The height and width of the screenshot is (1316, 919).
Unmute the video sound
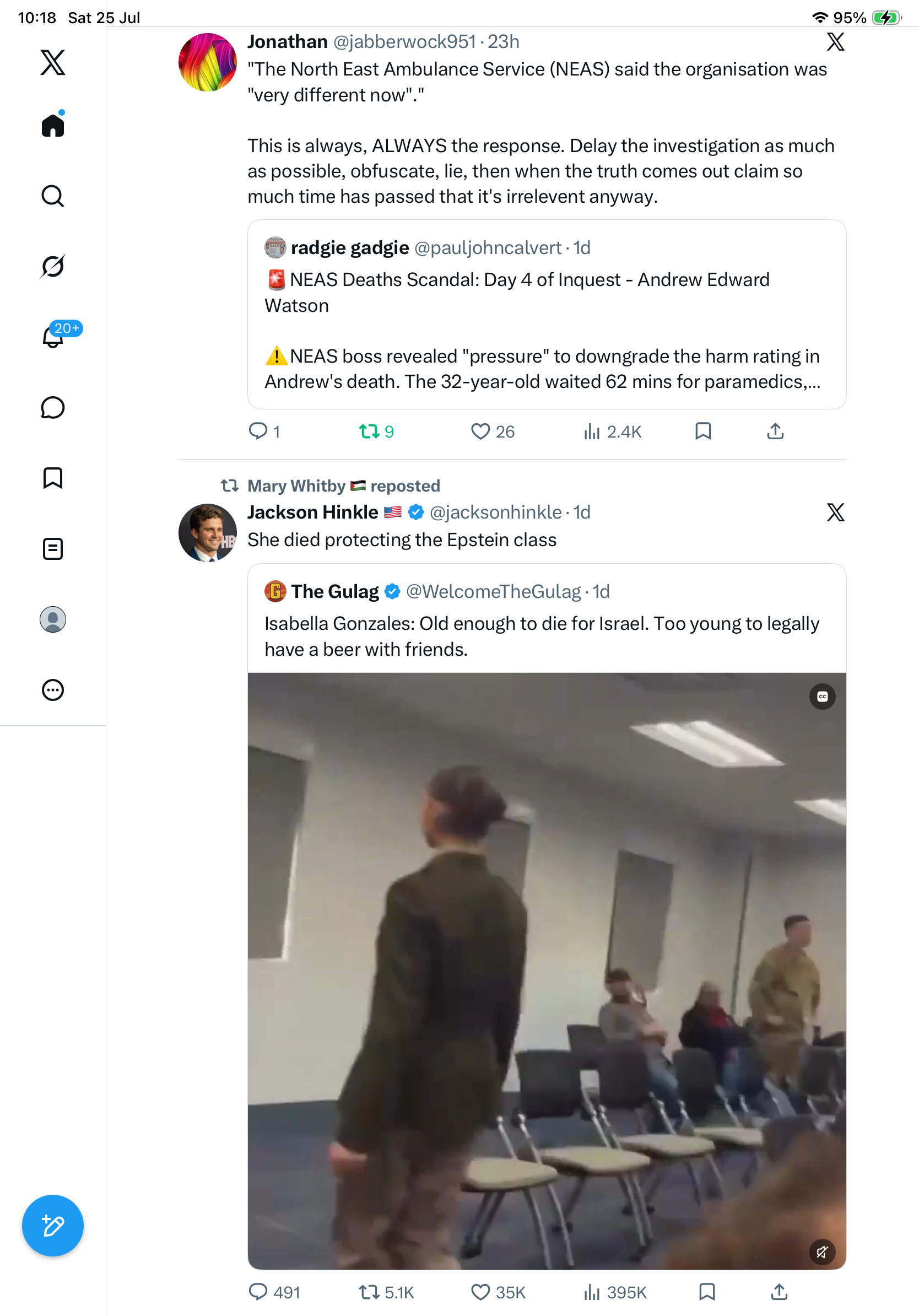(822, 1252)
